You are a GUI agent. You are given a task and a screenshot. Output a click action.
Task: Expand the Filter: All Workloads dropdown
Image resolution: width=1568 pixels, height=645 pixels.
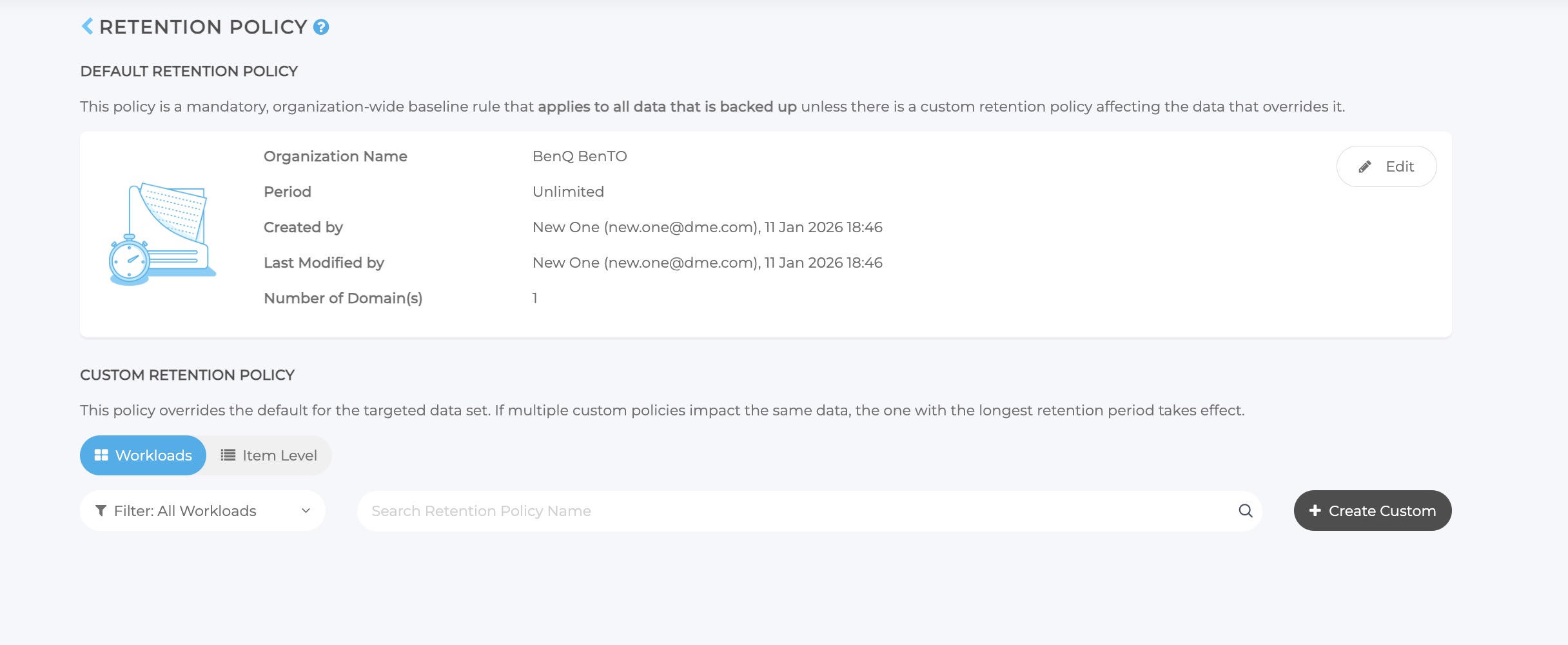pyautogui.click(x=202, y=511)
